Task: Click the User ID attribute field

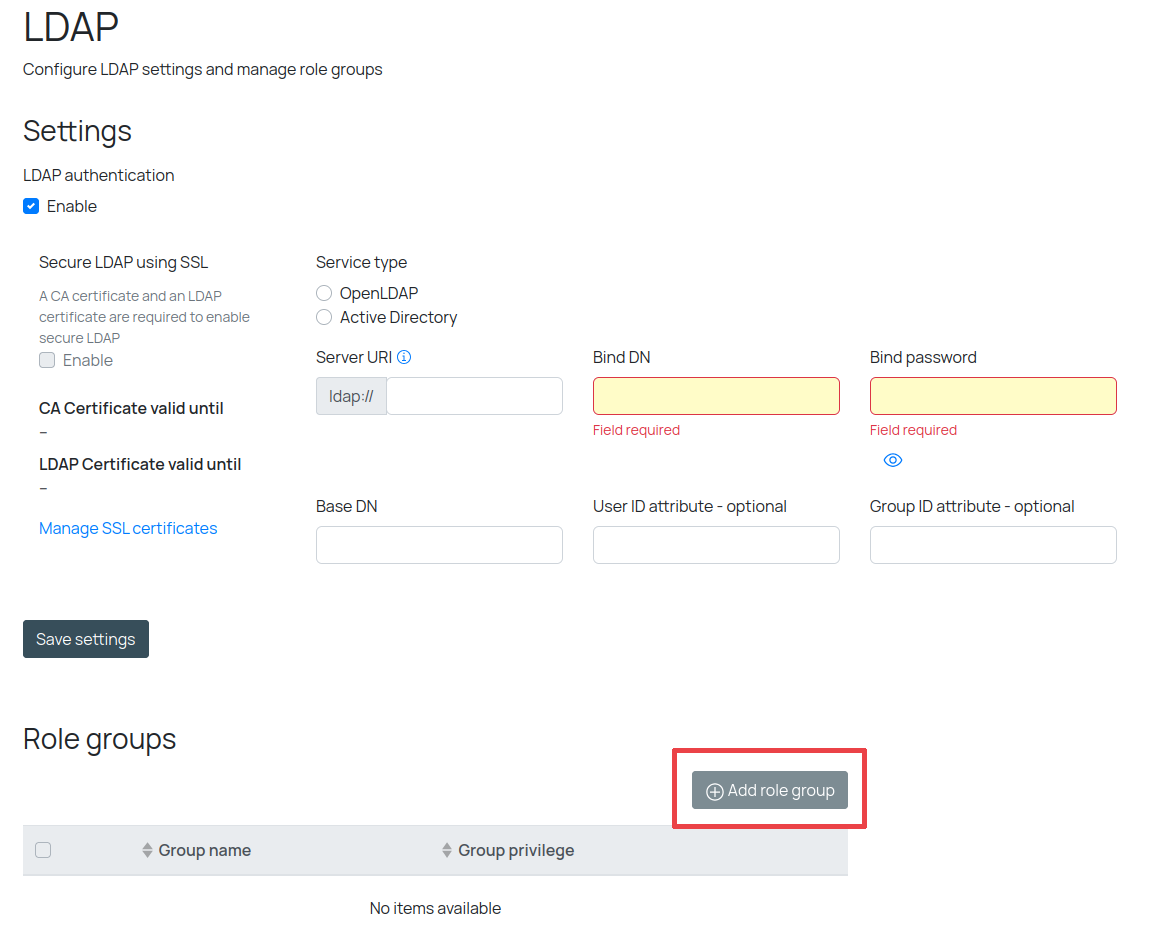Action: [716, 545]
